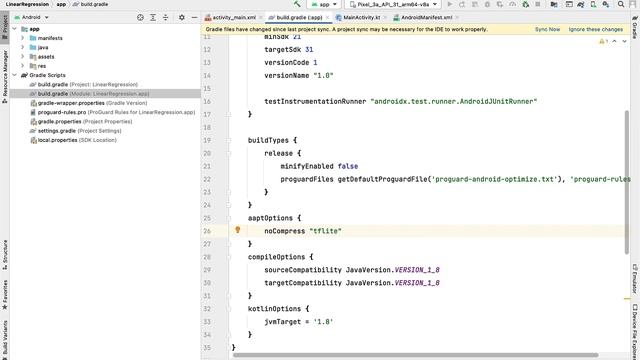Viewport: 640px width, 360px height.
Task: Click the light bulb intention icon on line 26
Action: pyautogui.click(x=238, y=230)
